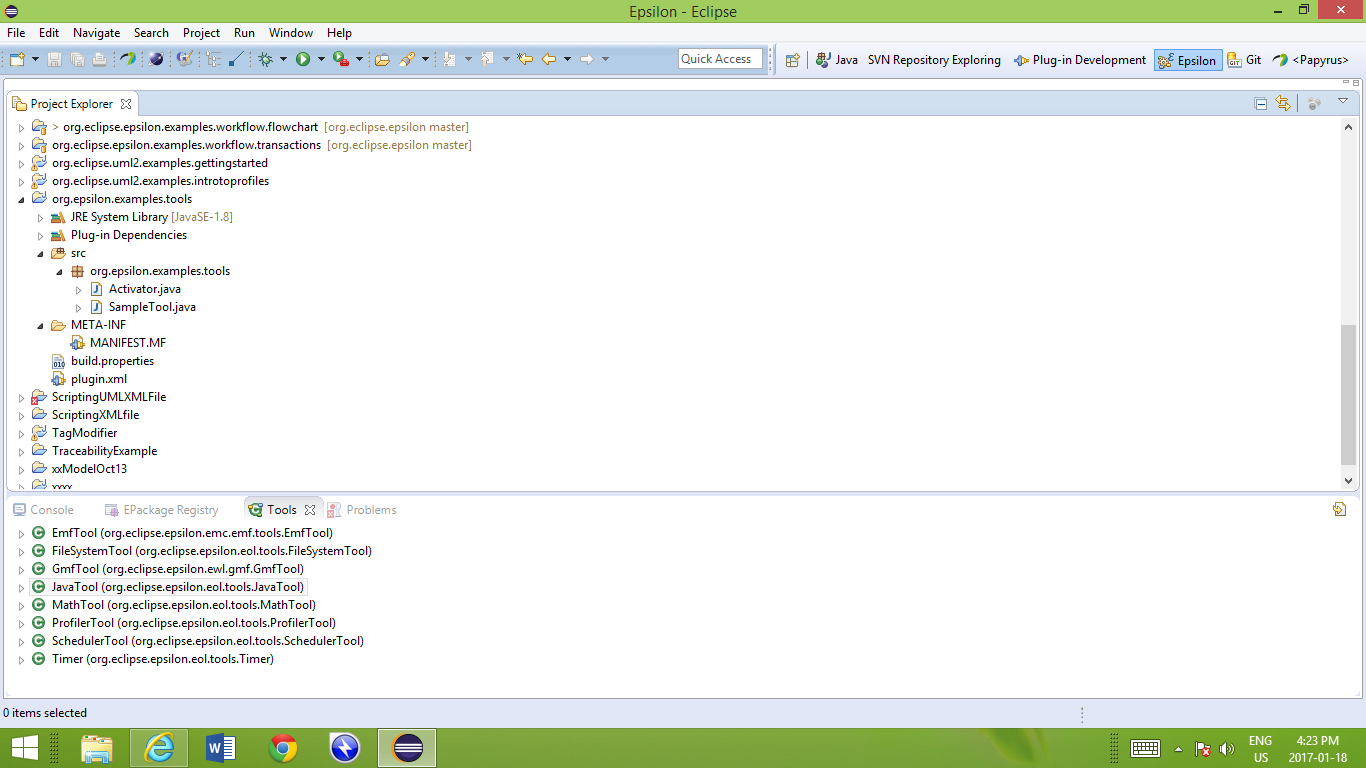Click the Save toolbar icon

(55, 60)
